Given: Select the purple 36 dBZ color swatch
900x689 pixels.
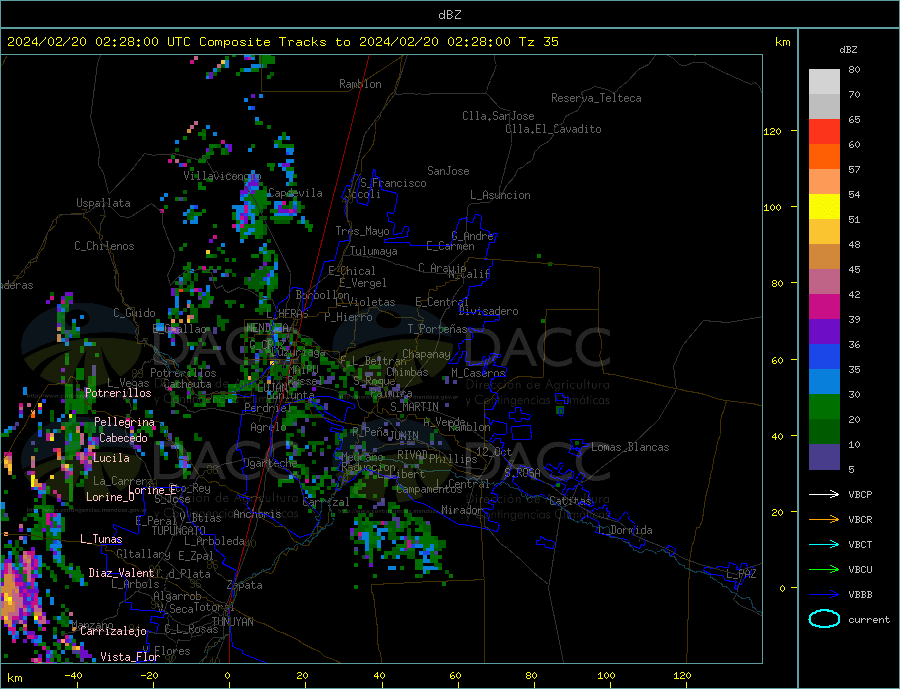Looking at the screenshot, I should click(824, 332).
